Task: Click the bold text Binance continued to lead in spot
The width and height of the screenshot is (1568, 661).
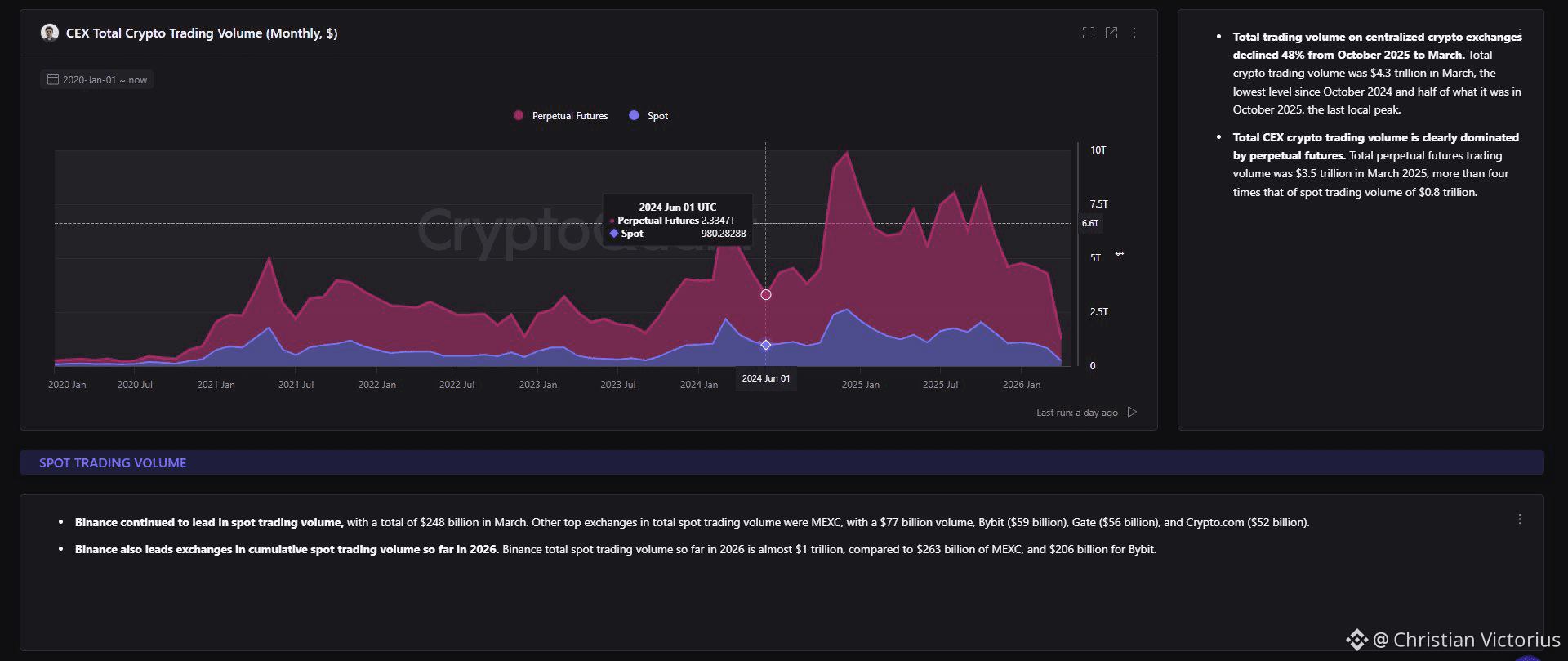Action: (x=209, y=522)
